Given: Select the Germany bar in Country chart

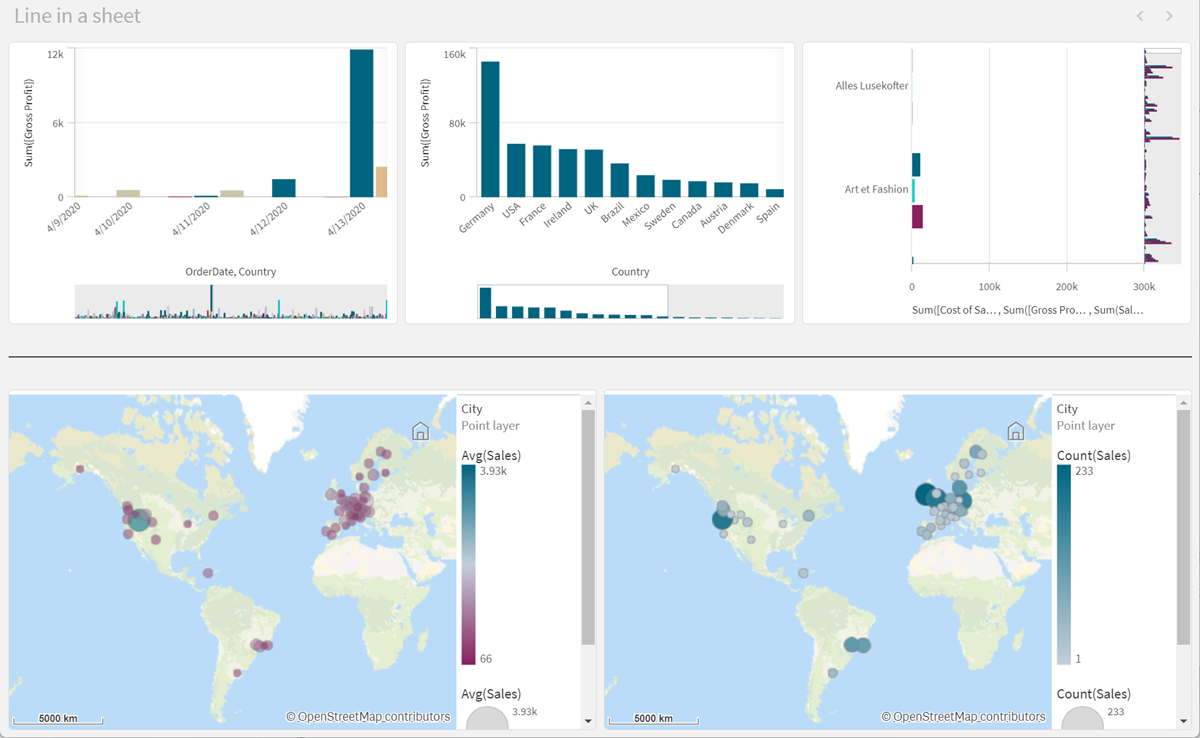Looking at the screenshot, I should coord(490,129).
